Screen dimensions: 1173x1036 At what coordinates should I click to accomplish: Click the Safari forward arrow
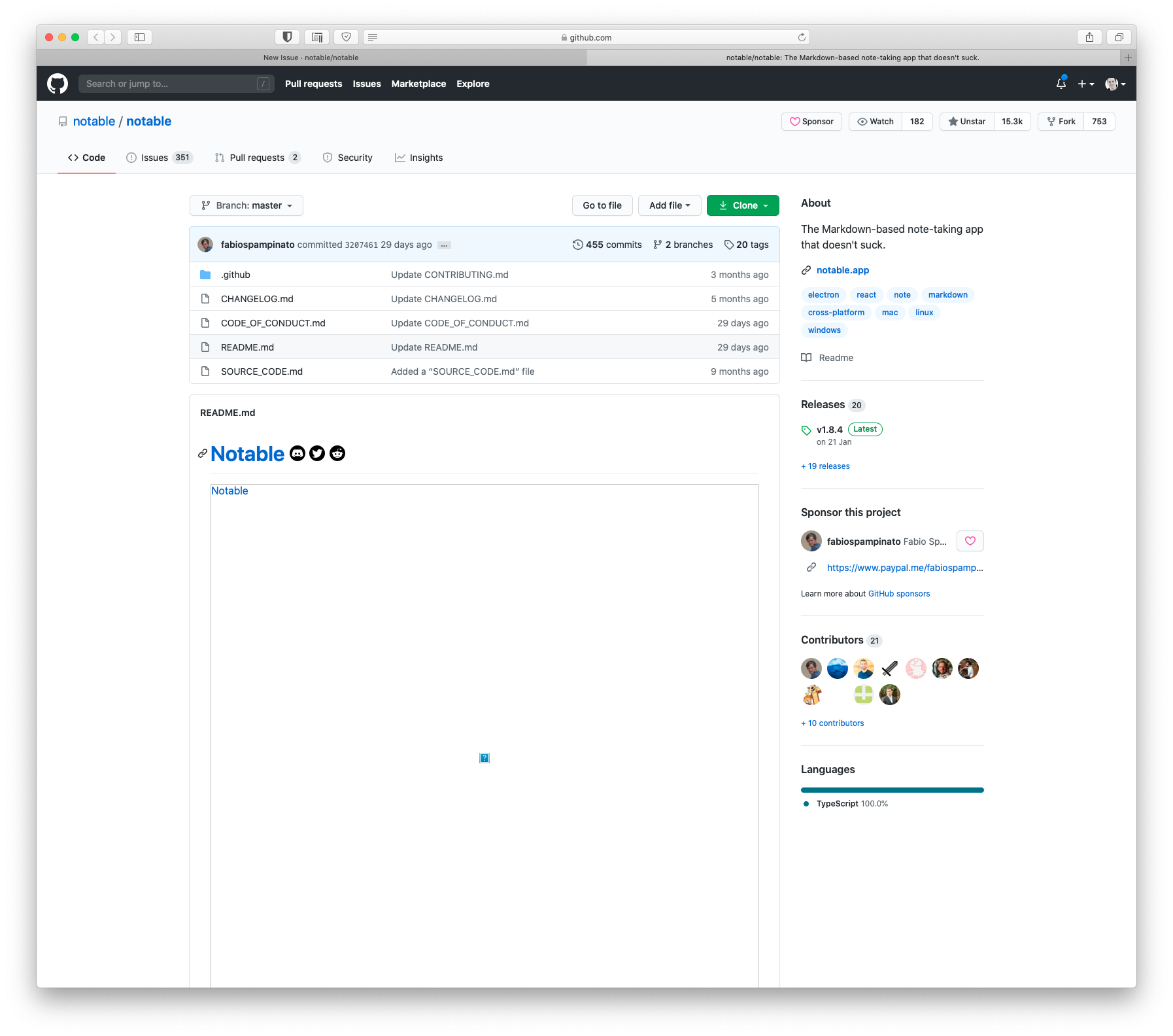coord(112,37)
